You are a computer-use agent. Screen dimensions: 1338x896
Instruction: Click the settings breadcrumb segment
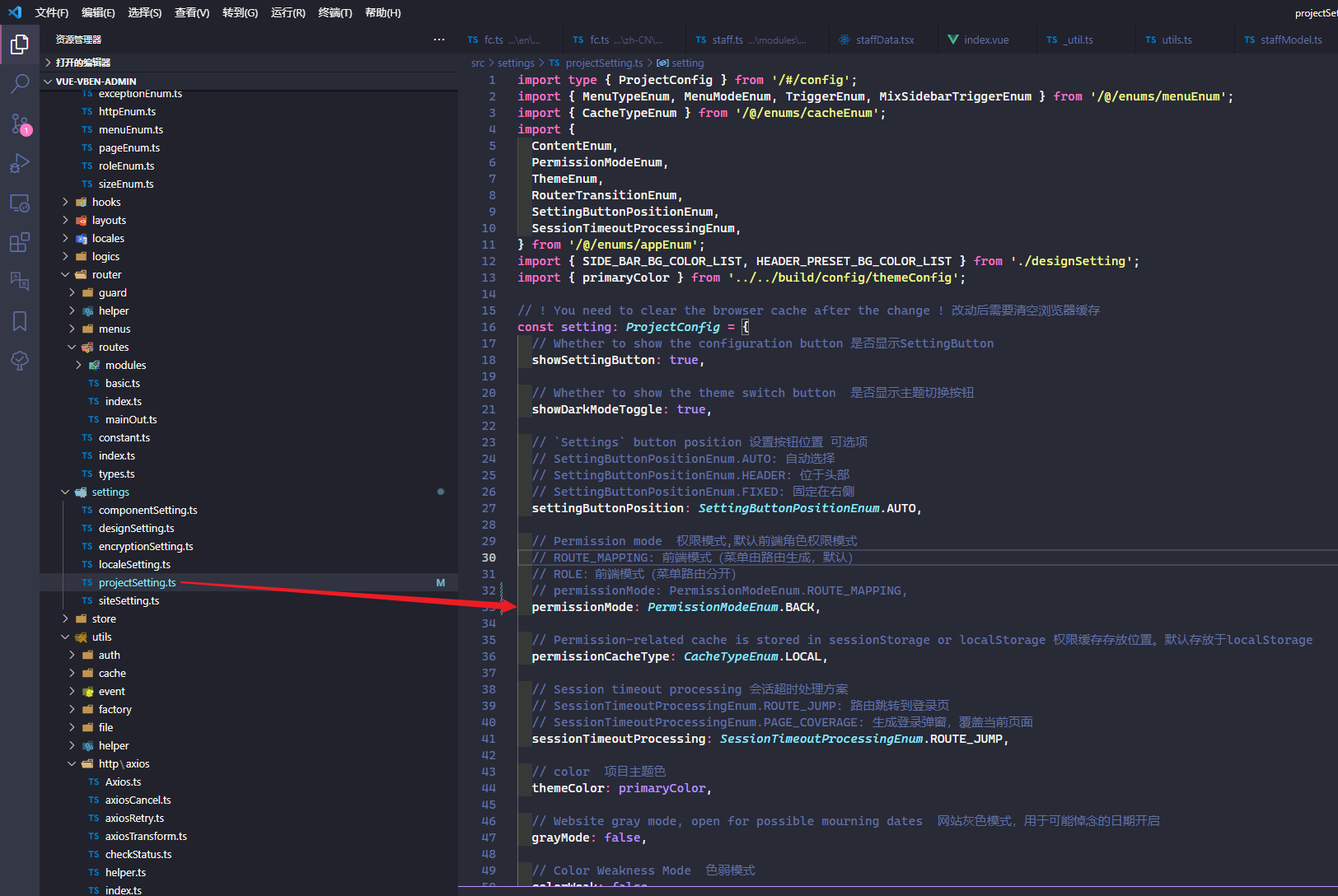[x=516, y=63]
